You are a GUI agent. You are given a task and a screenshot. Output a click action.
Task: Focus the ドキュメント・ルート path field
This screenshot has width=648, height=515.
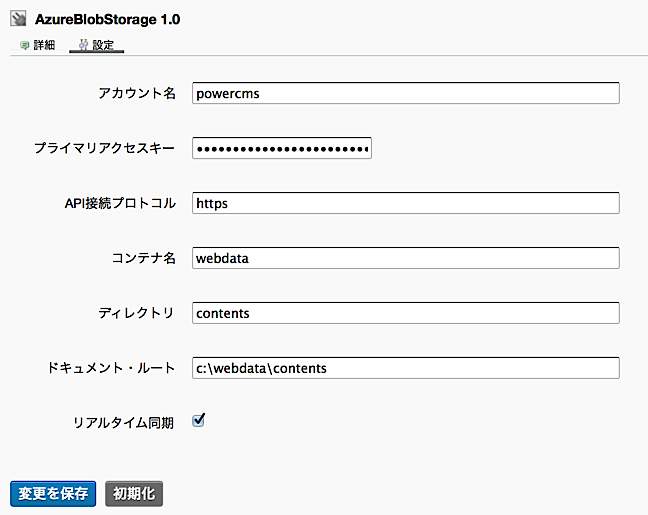tap(405, 368)
